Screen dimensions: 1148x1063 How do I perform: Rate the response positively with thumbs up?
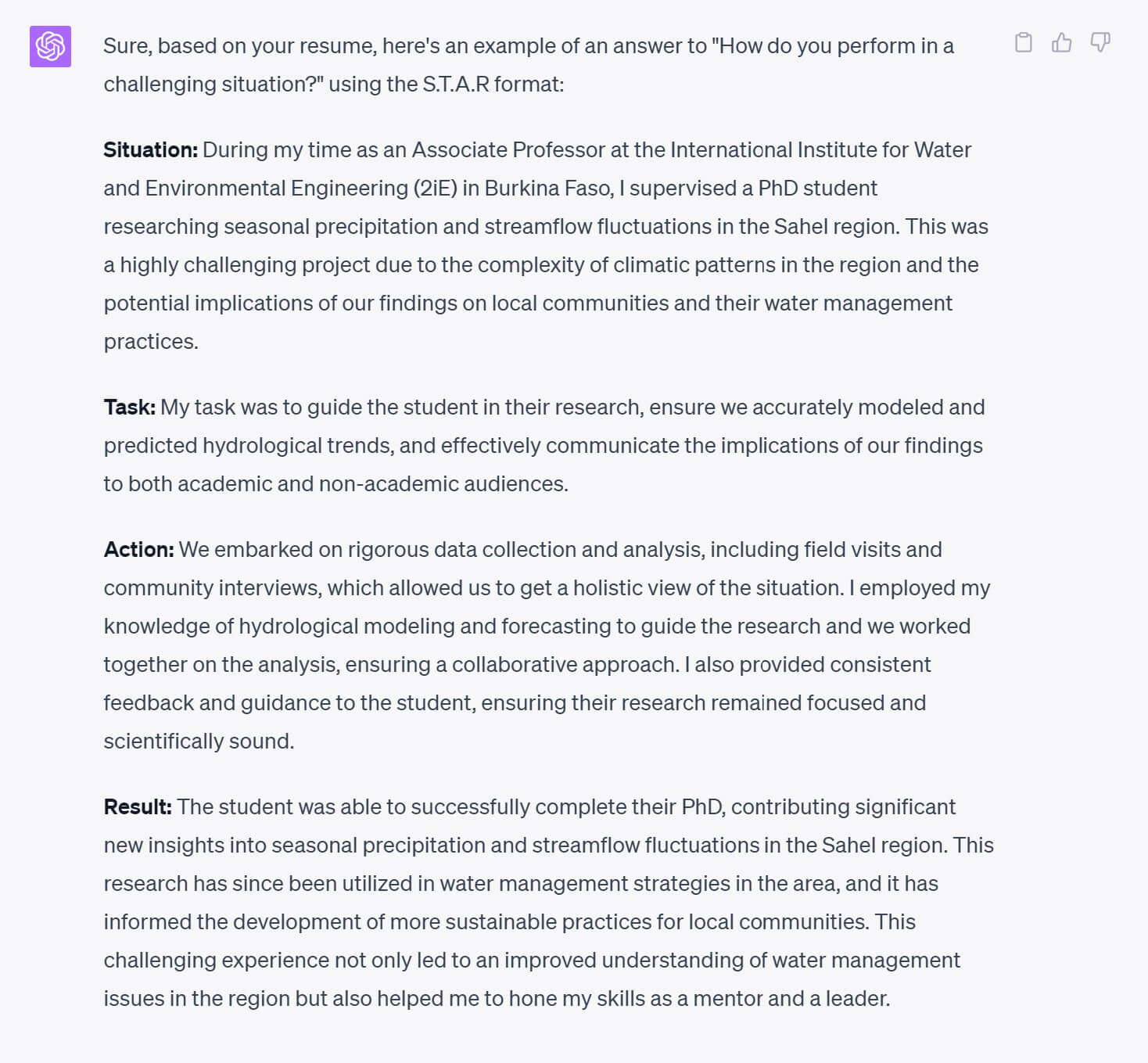click(1061, 44)
